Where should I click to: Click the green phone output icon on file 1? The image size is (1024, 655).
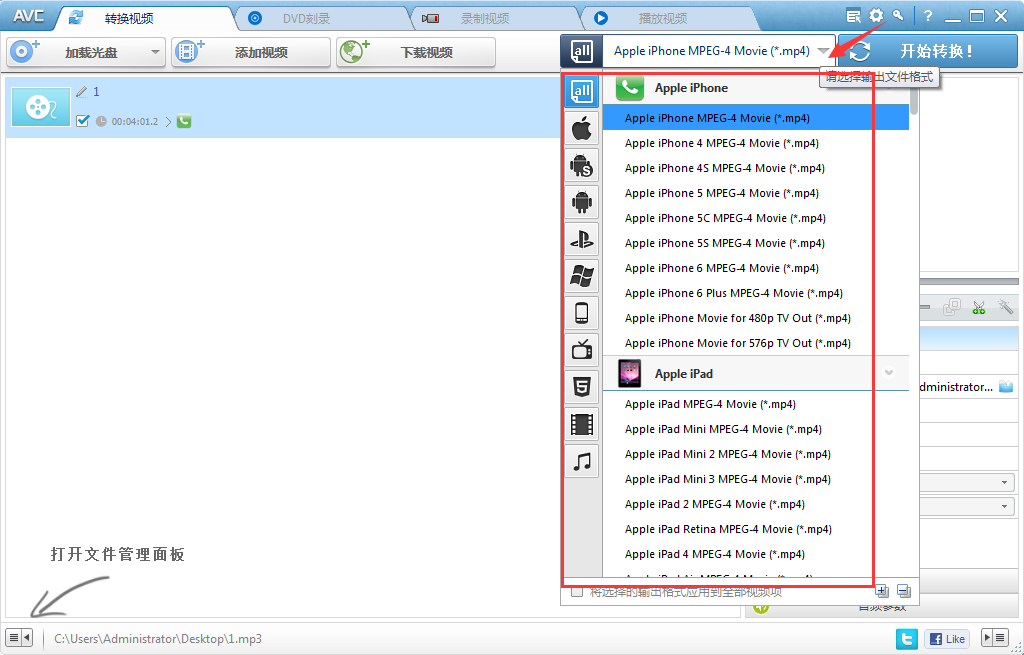(184, 121)
